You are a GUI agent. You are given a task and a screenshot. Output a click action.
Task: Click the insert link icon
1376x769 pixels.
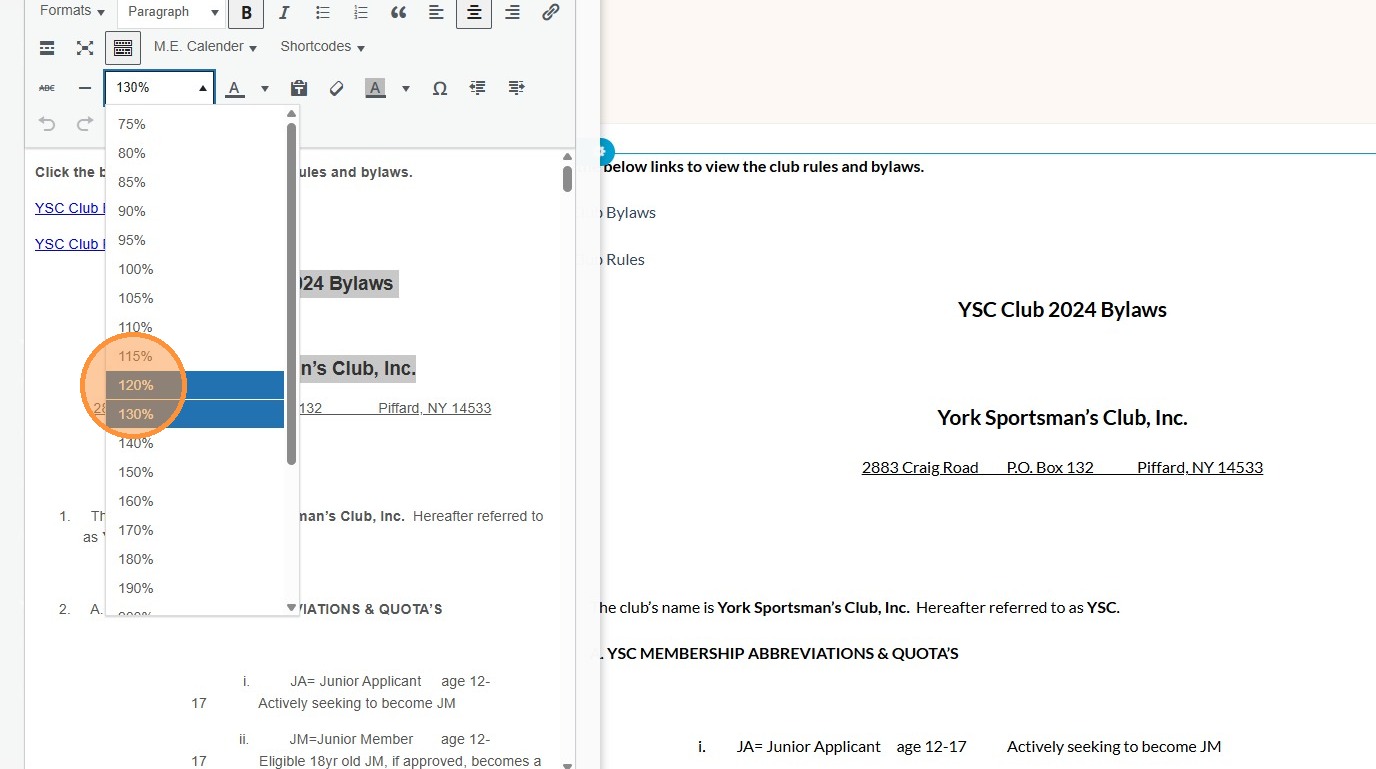(550, 12)
